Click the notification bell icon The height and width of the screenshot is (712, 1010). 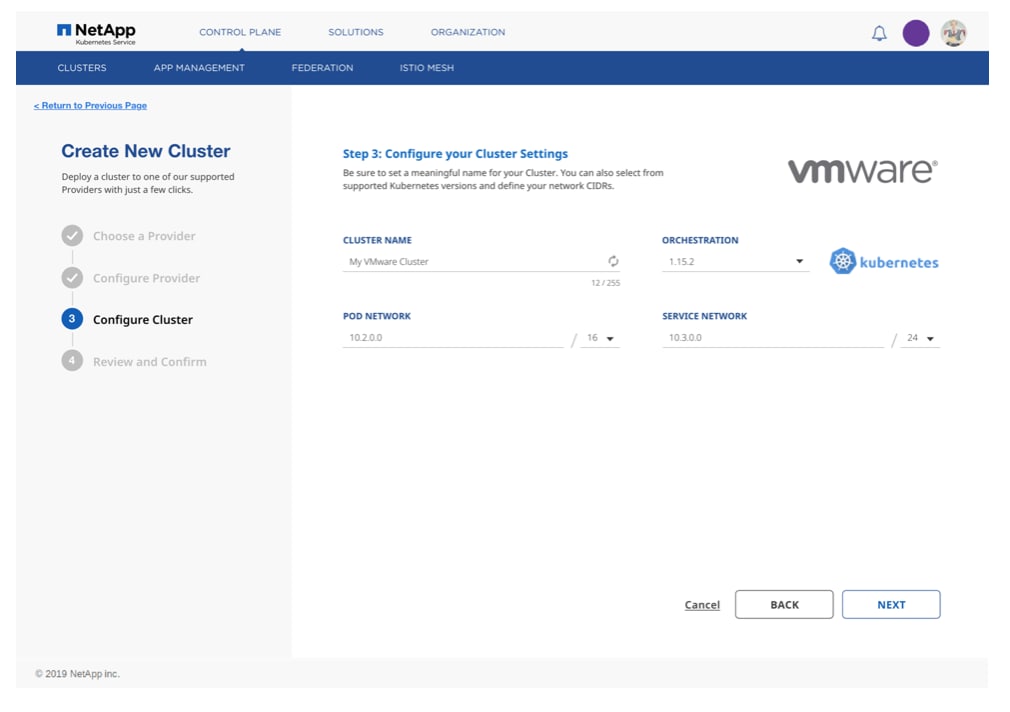pyautogui.click(x=879, y=33)
